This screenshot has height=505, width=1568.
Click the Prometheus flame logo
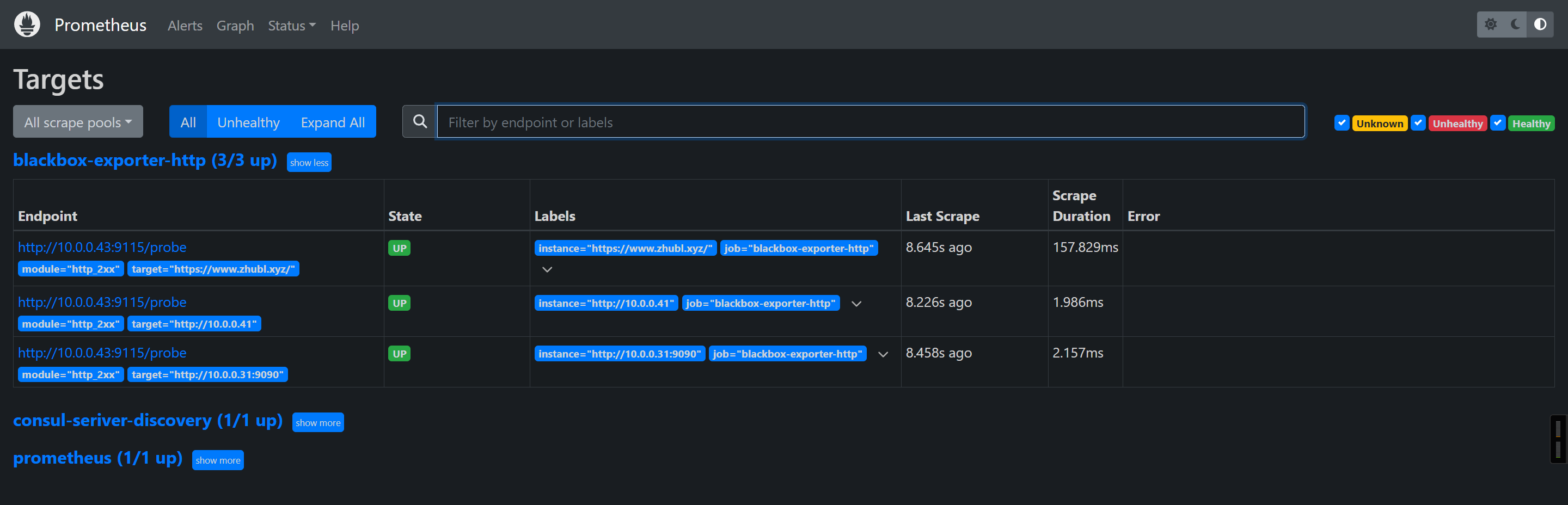pos(27,24)
